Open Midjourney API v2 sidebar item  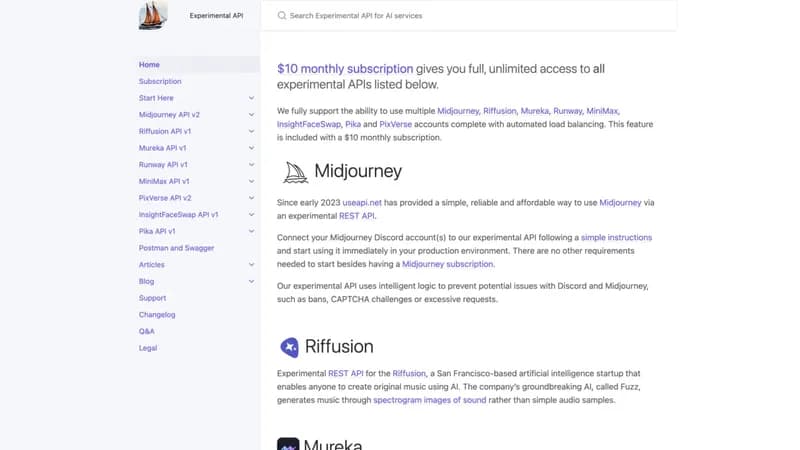(x=169, y=115)
